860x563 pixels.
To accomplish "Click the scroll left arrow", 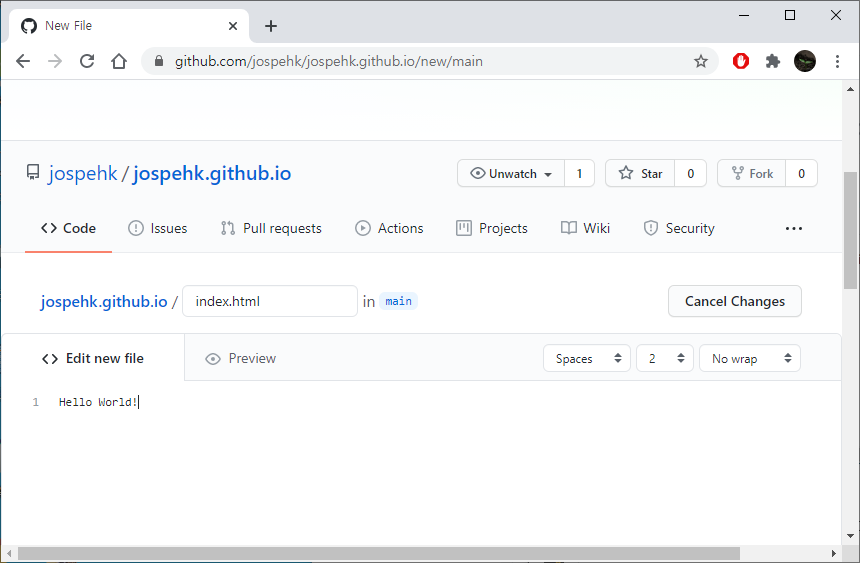I will 9,553.
